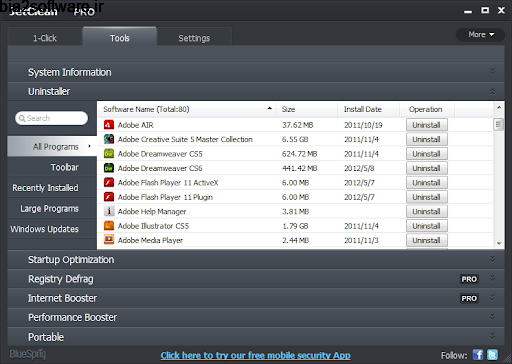Click the Adobe Help Manager icon
Image resolution: width=512 pixels, height=364 pixels.
[x=109, y=211]
